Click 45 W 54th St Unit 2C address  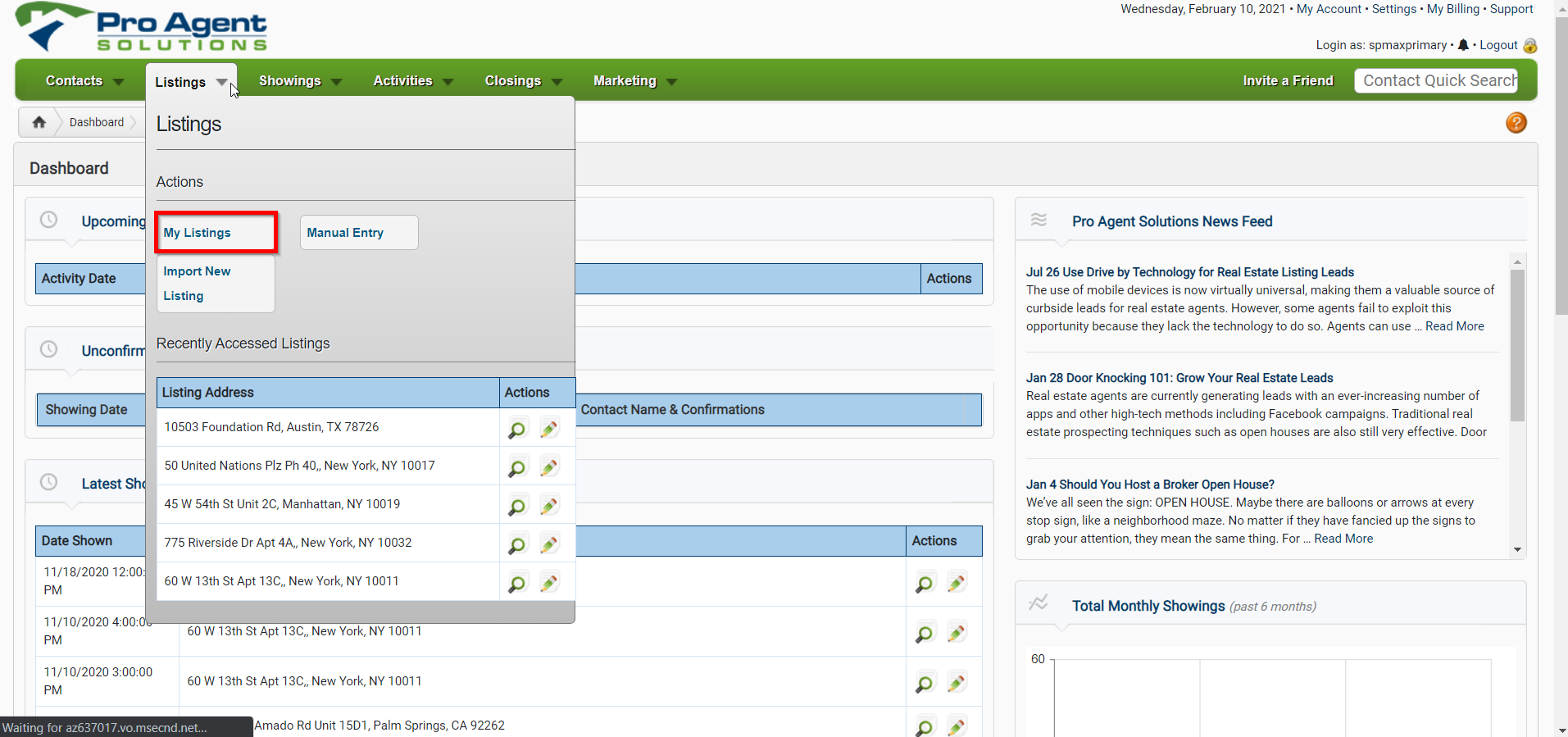tap(282, 504)
